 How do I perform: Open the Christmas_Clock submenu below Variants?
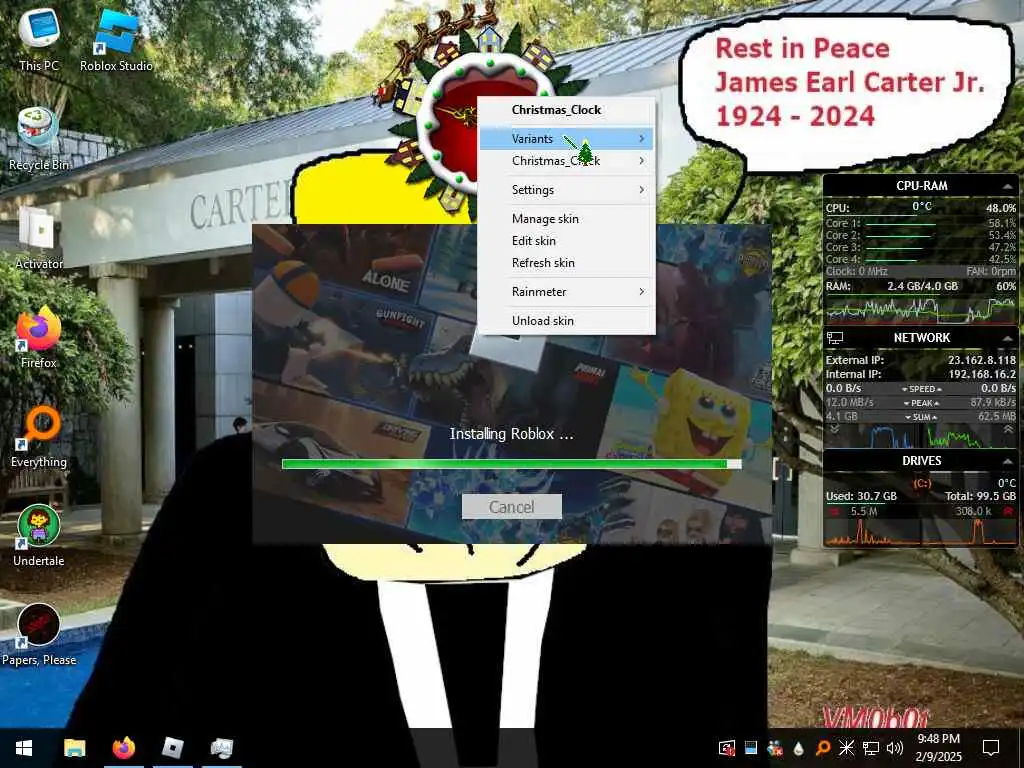[x=567, y=161]
